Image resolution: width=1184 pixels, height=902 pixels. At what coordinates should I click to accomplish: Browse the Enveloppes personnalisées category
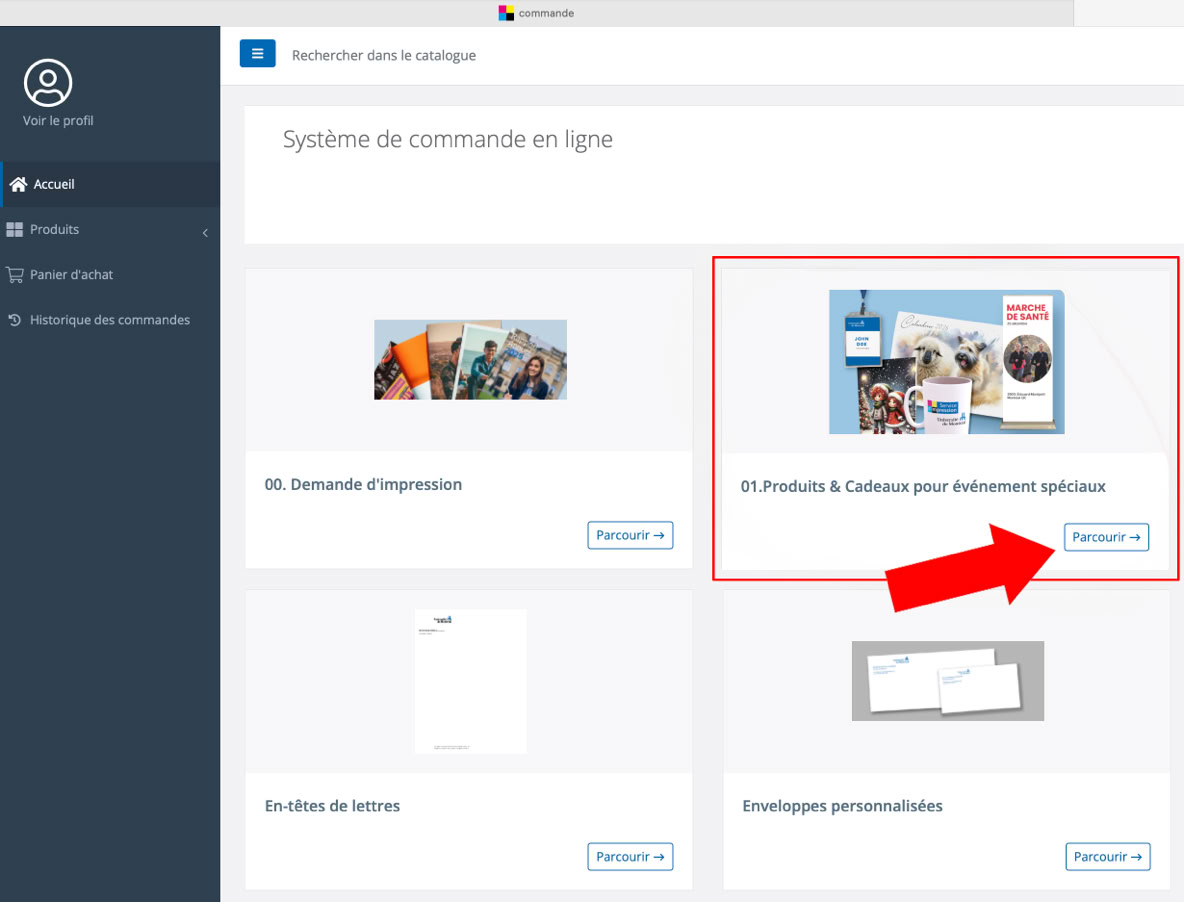[1108, 857]
